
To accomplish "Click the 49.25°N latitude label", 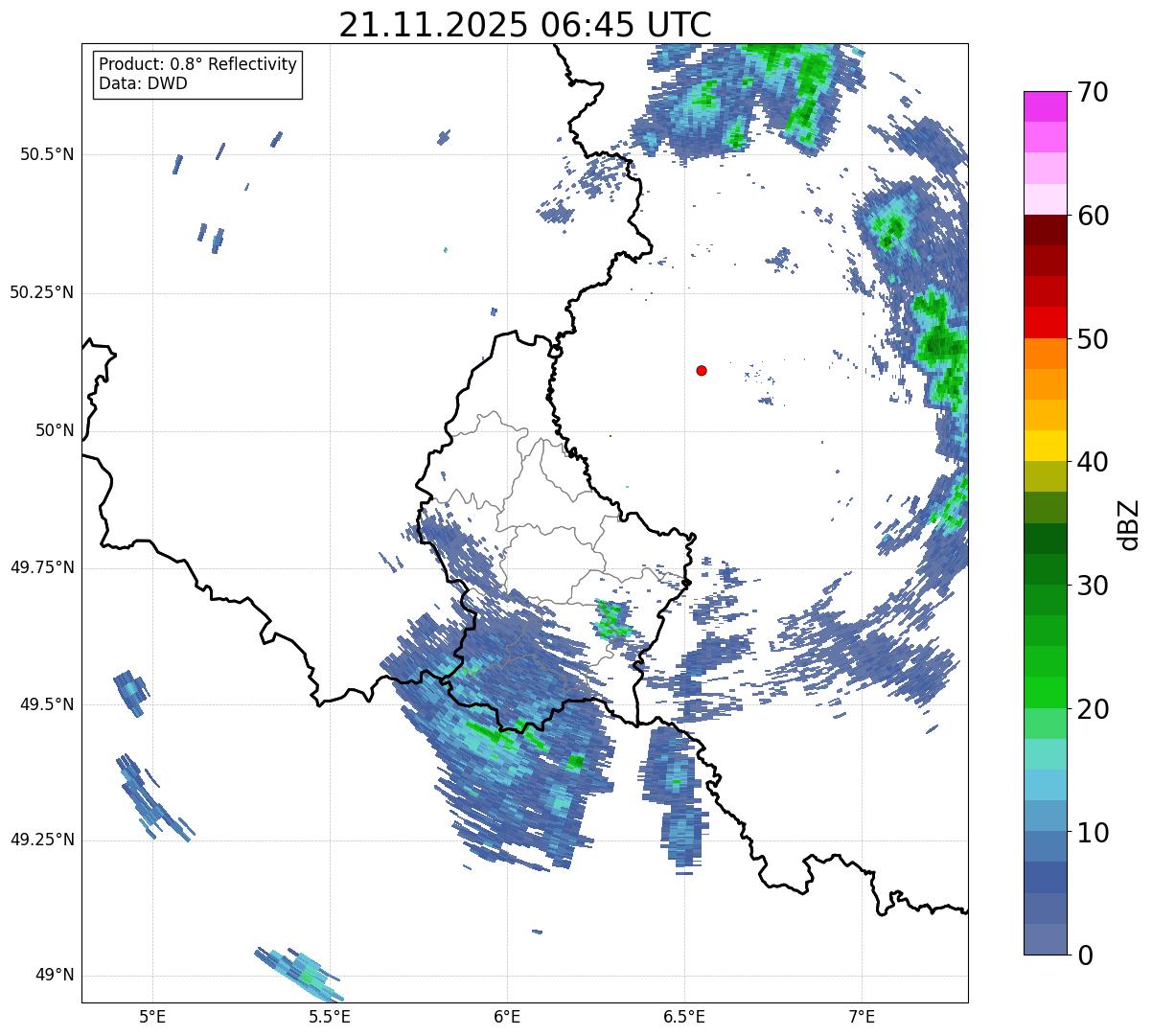I will click(x=41, y=840).
